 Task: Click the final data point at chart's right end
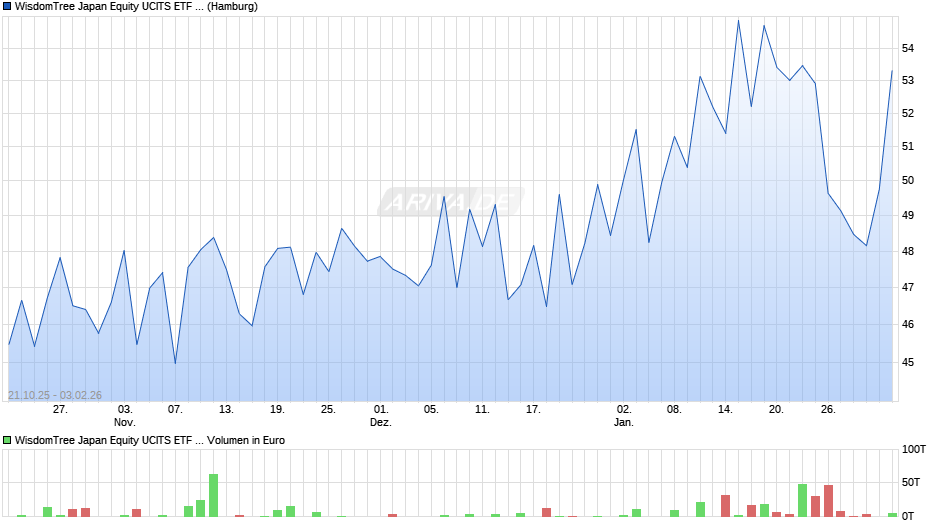coord(892,71)
